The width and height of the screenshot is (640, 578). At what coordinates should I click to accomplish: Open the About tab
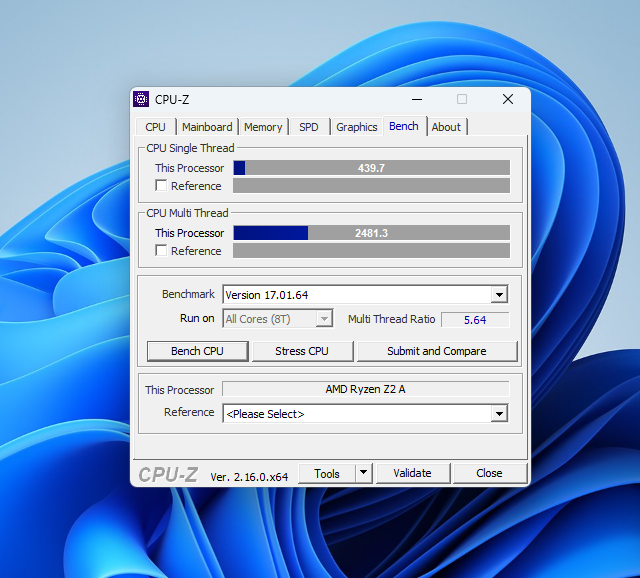(446, 127)
